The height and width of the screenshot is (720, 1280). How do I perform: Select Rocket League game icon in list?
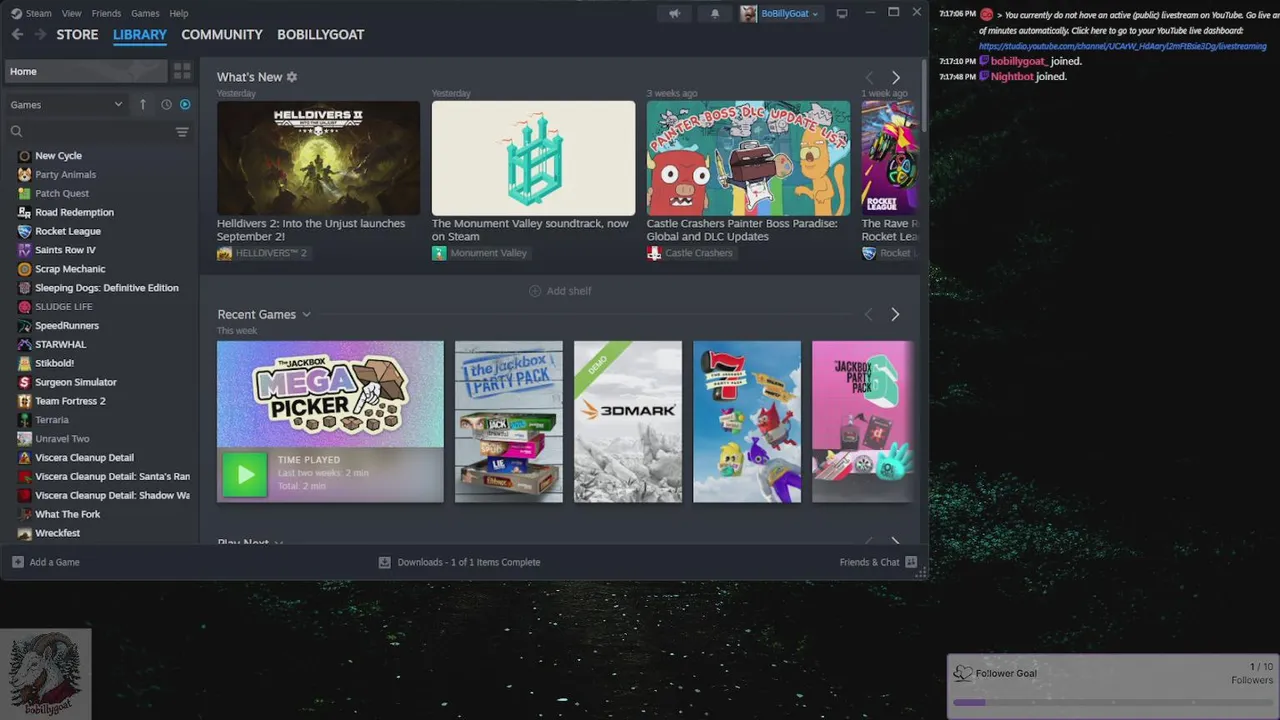click(x=25, y=231)
